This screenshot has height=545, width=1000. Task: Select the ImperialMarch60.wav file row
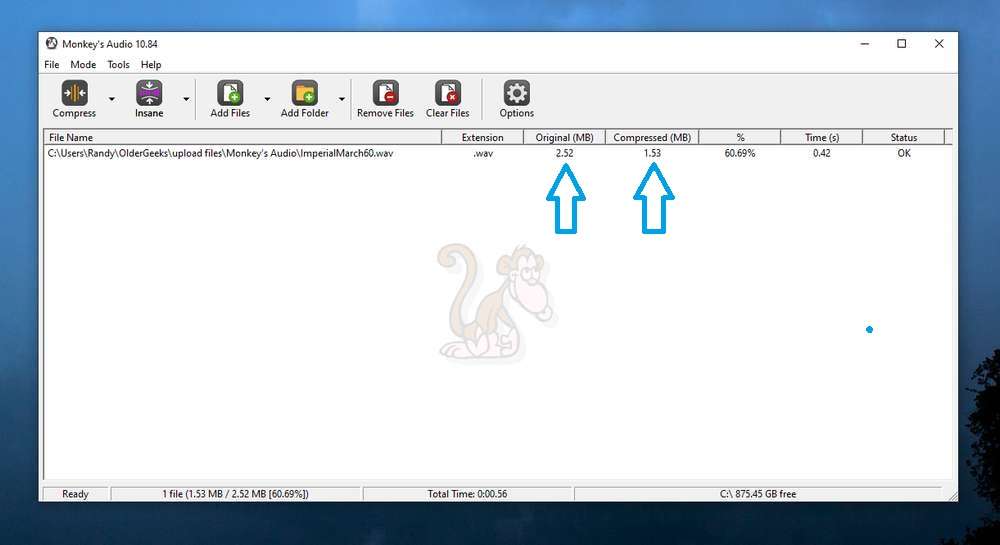[497, 153]
